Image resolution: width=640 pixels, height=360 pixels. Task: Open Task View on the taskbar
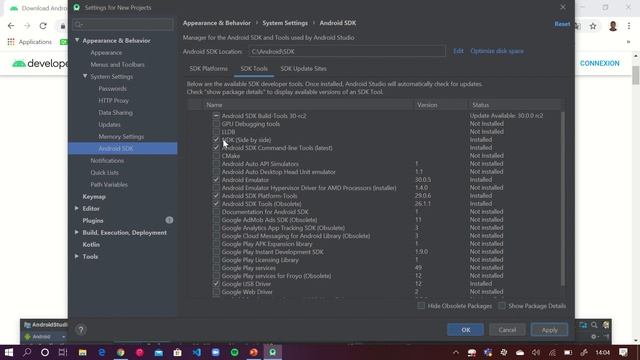(63, 352)
